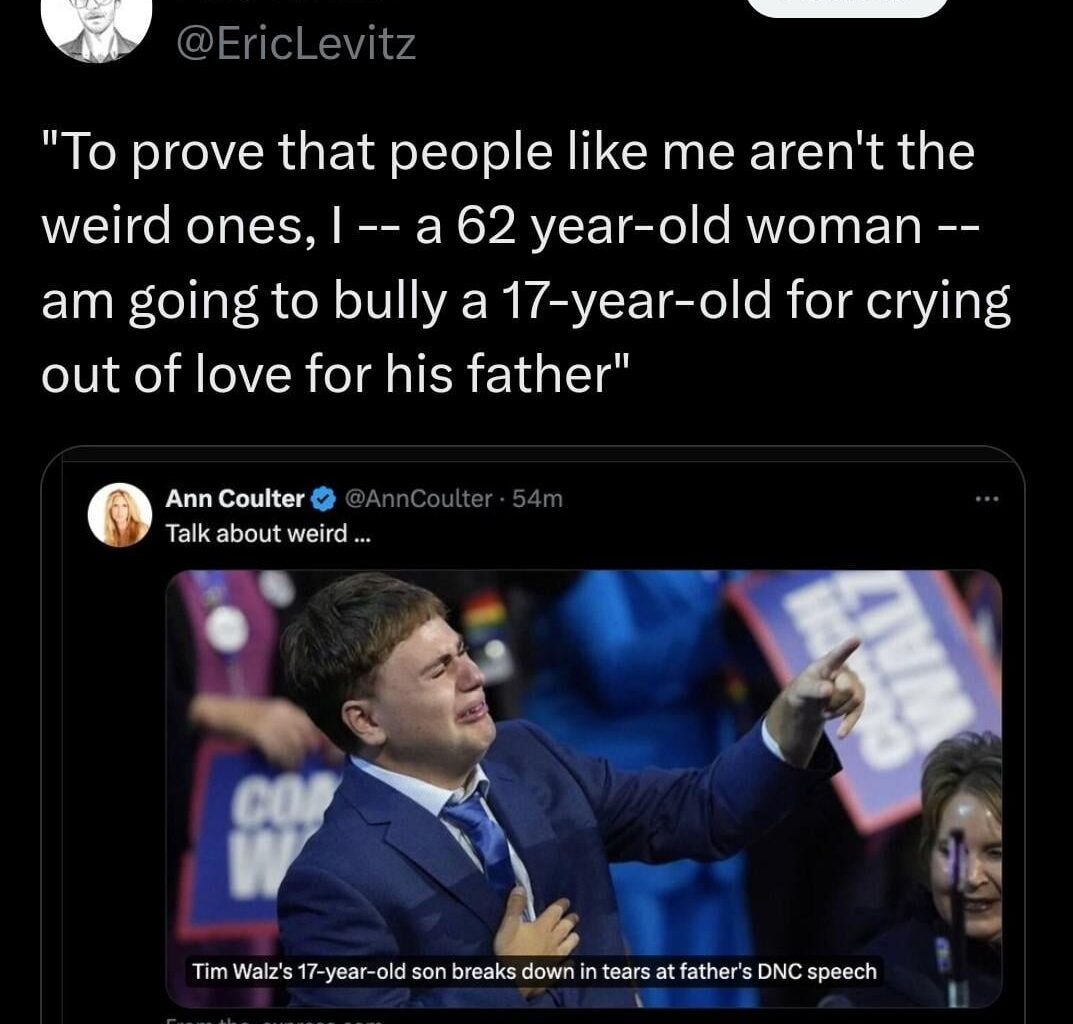Viewport: 1073px width, 1024px height.
Task: Open the three-dot more options menu
Action: (985, 498)
